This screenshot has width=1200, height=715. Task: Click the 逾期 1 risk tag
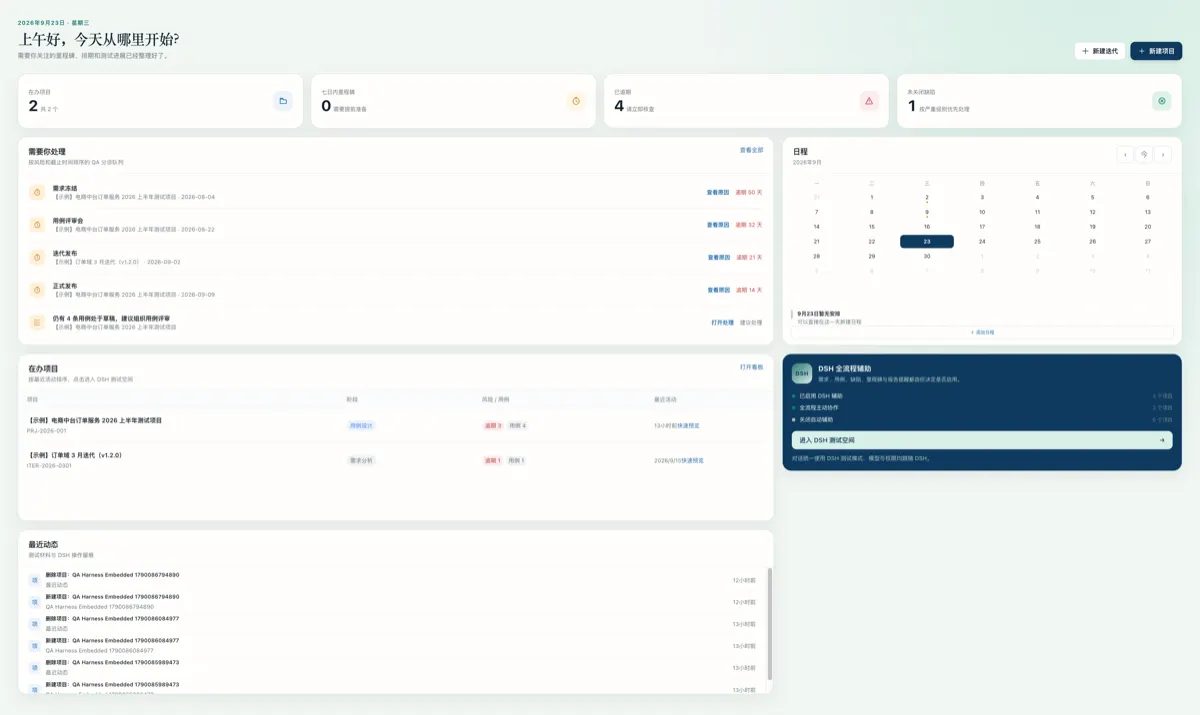click(x=492, y=460)
